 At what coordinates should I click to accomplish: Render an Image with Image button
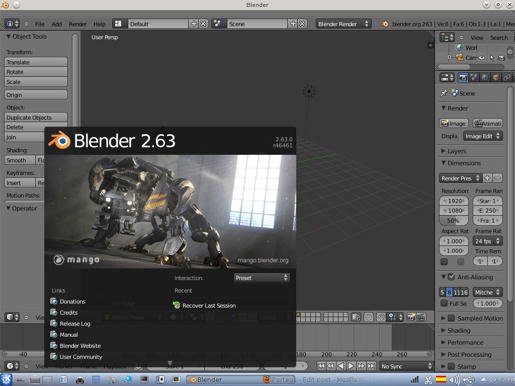tap(454, 123)
